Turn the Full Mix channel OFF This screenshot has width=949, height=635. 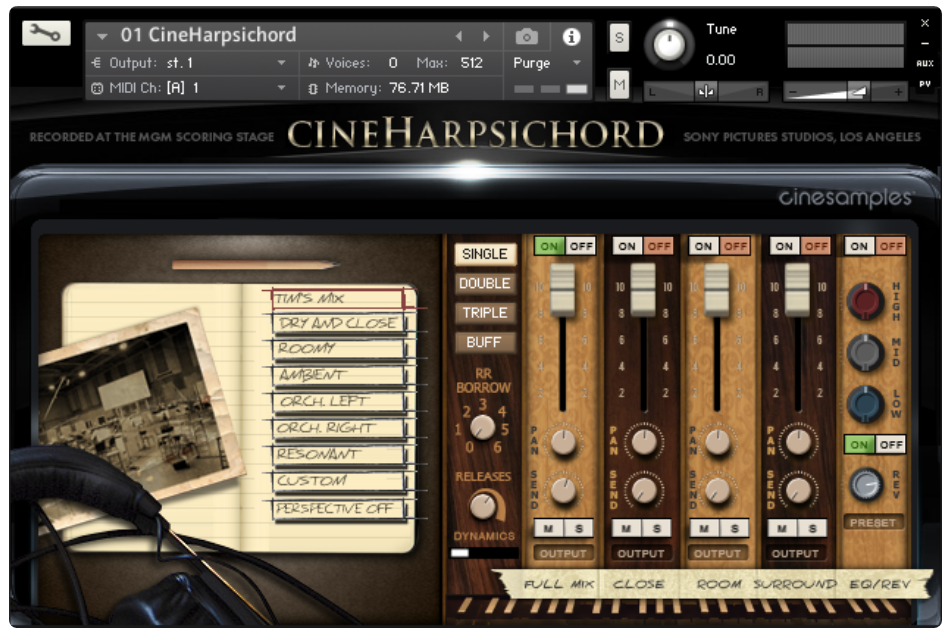pyautogui.click(x=581, y=246)
